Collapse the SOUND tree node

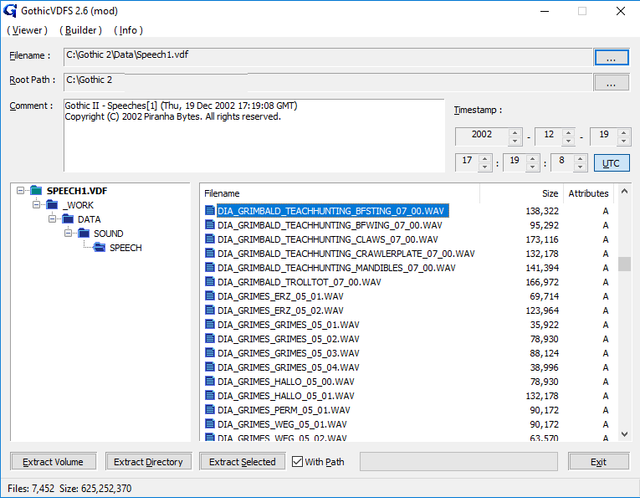pyautogui.click(x=68, y=233)
